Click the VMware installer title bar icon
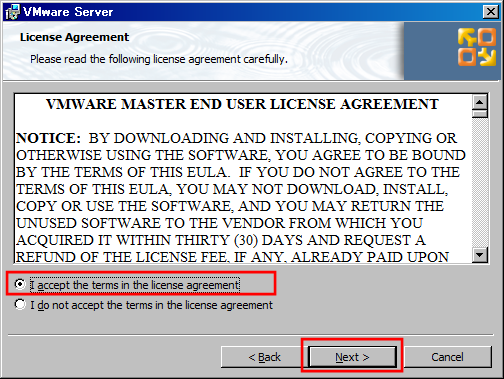504x379 pixels. pos(12,12)
